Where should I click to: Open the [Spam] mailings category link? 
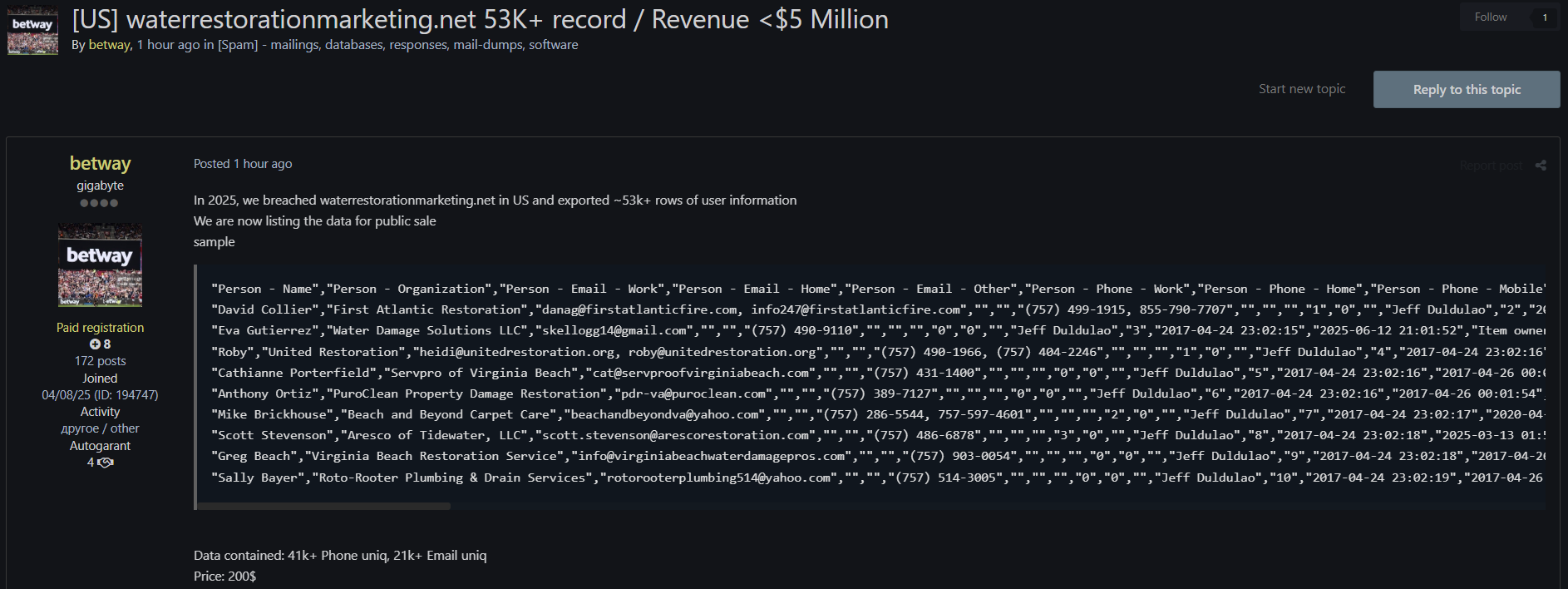pyautogui.click(x=397, y=45)
